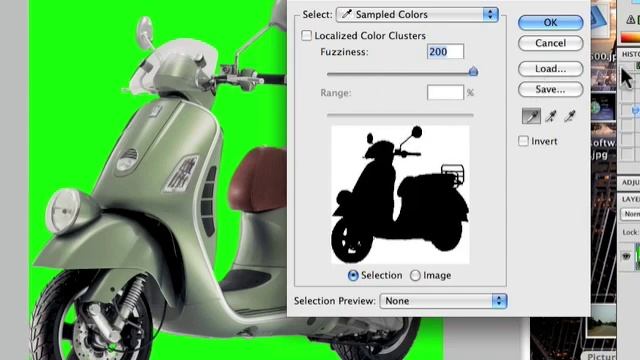
Task: Cancel the Color Range dialog
Action: (550, 43)
